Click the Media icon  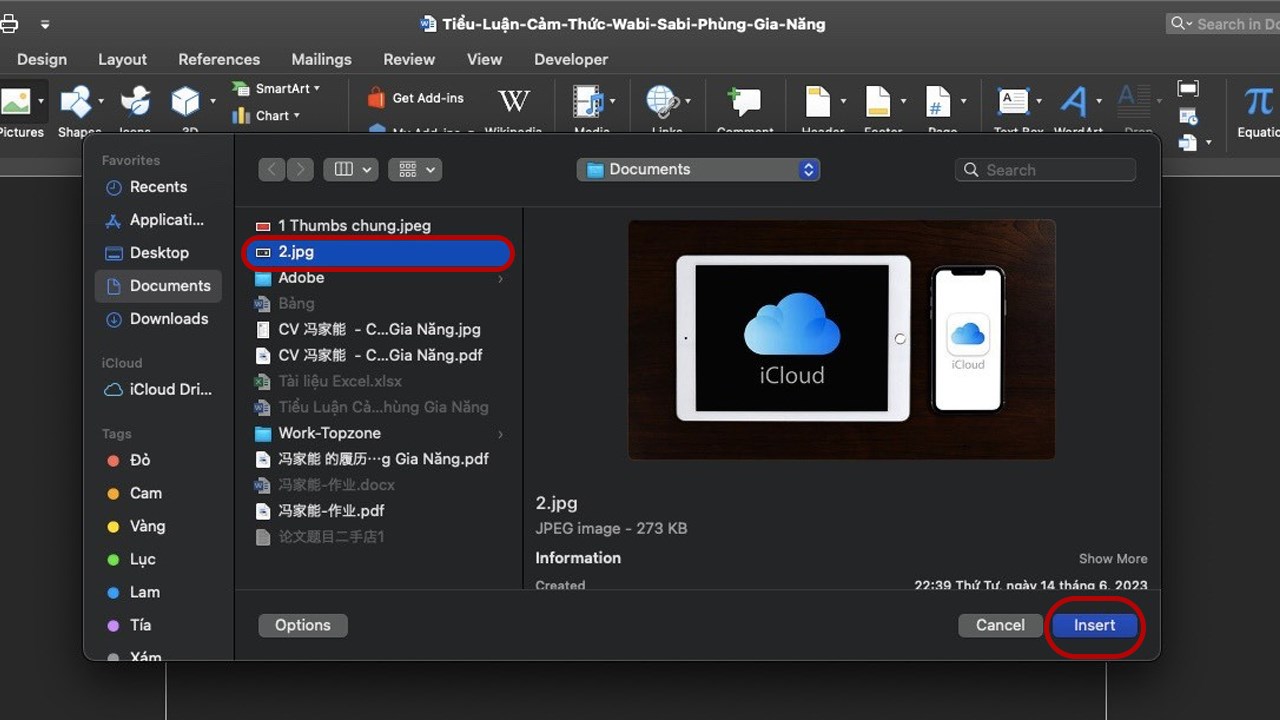point(588,101)
